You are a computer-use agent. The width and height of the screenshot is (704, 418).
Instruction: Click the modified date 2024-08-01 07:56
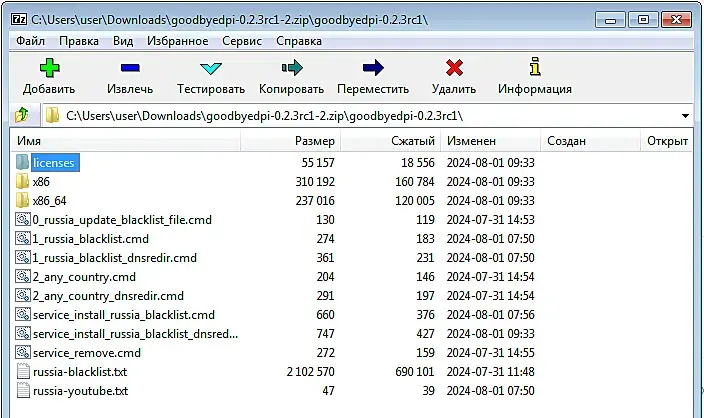pyautogui.click(x=490, y=315)
